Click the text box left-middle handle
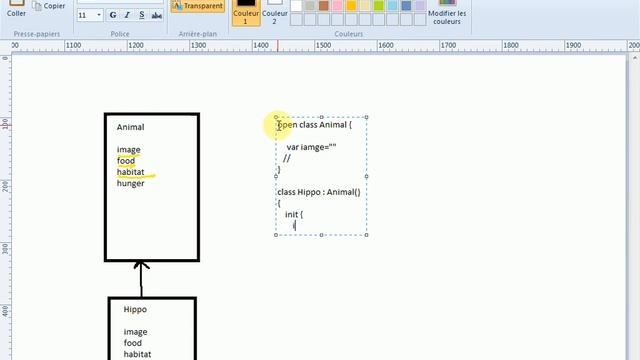The width and height of the screenshot is (640, 360). pos(276,176)
